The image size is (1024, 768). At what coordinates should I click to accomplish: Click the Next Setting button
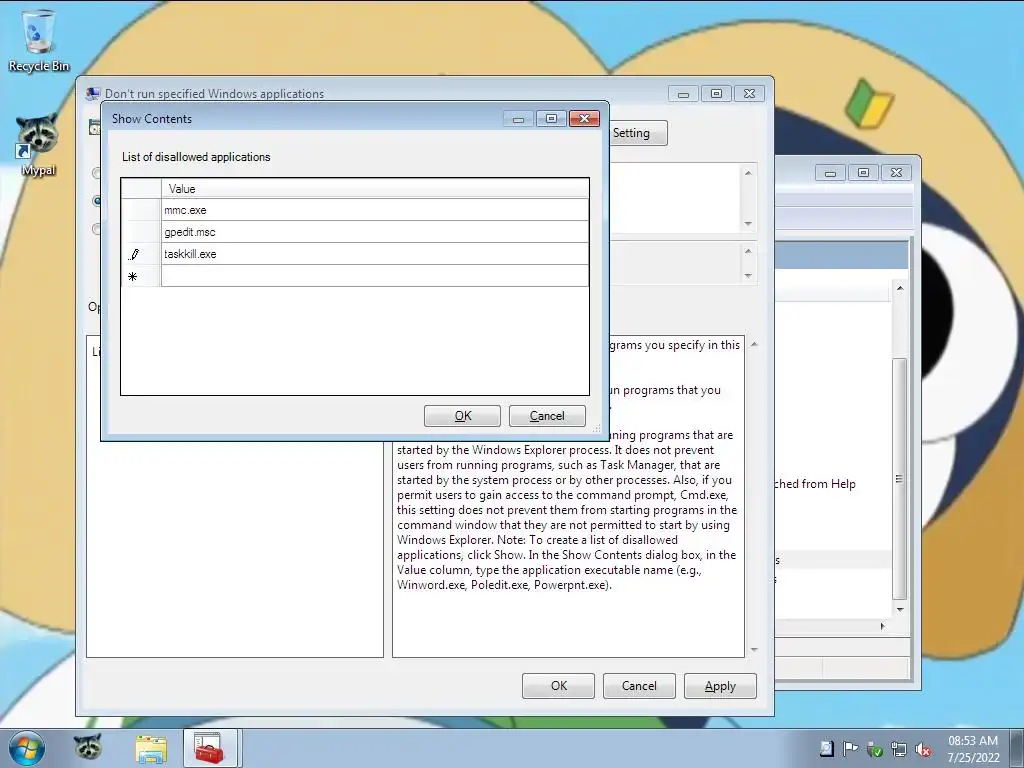[x=638, y=133]
